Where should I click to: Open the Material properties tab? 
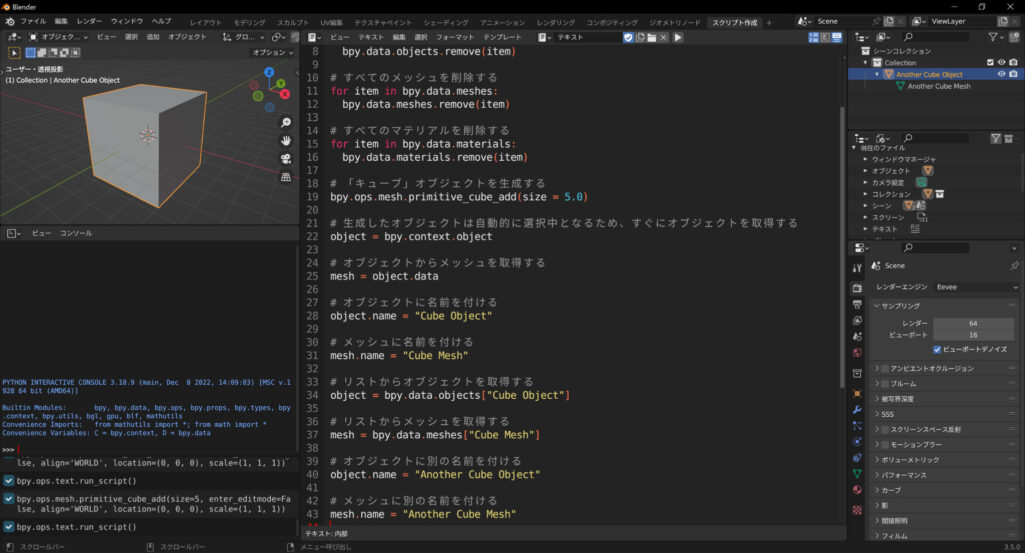[x=857, y=490]
